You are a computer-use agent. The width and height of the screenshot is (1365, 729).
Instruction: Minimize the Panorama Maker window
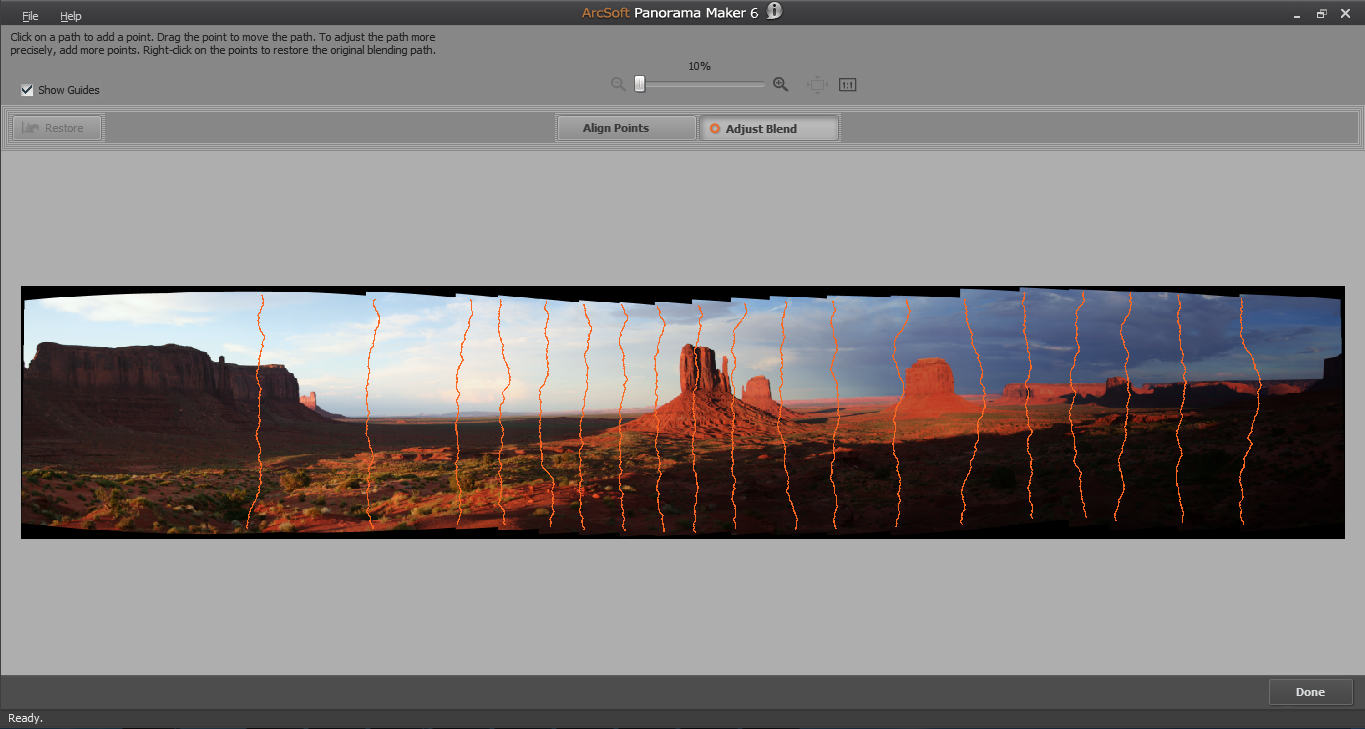coord(1296,14)
